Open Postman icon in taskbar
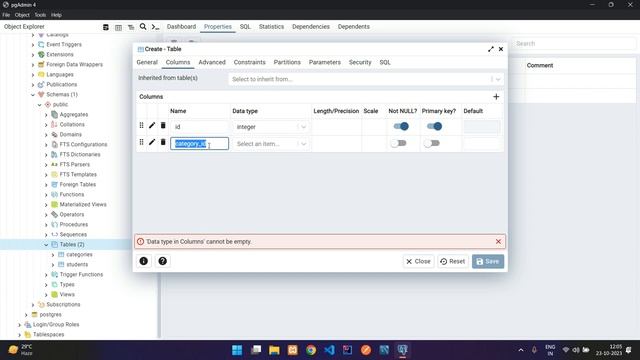The image size is (640, 360). [366, 350]
